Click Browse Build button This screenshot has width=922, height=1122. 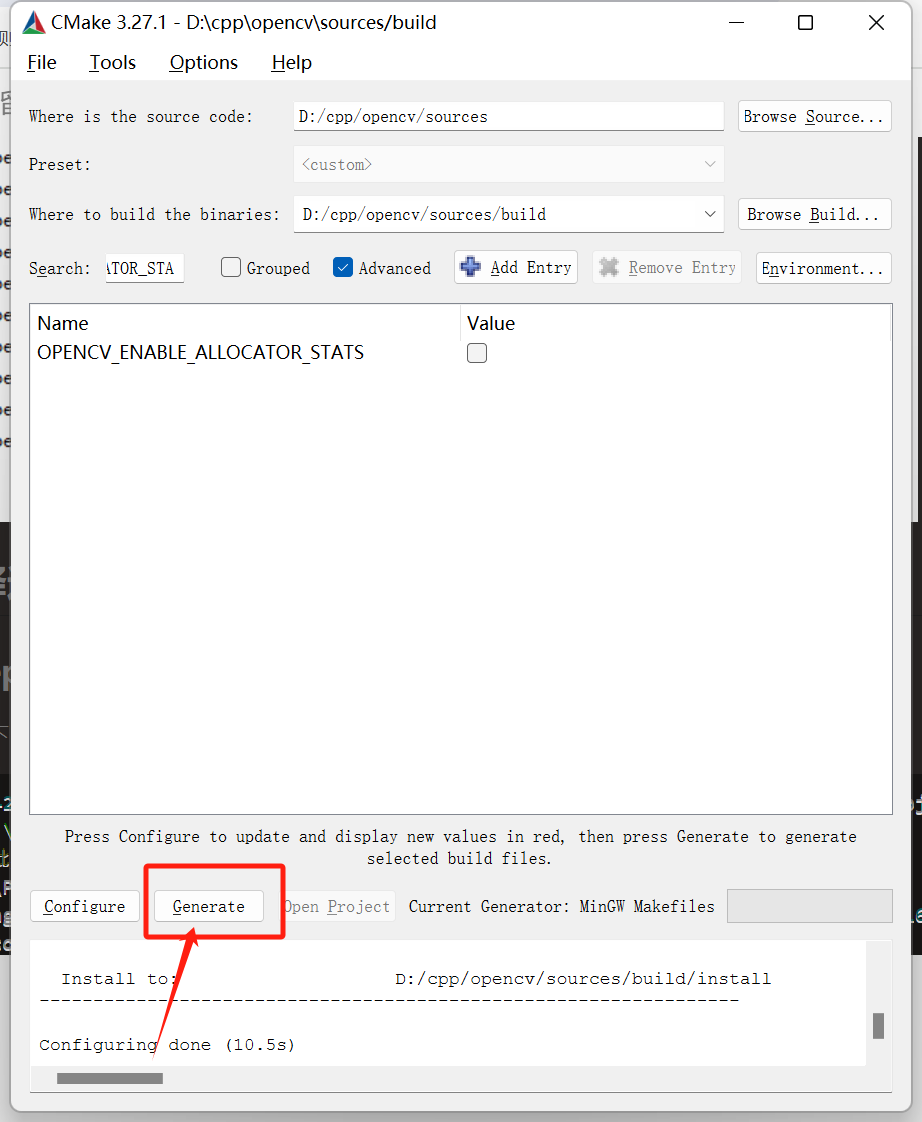click(815, 214)
